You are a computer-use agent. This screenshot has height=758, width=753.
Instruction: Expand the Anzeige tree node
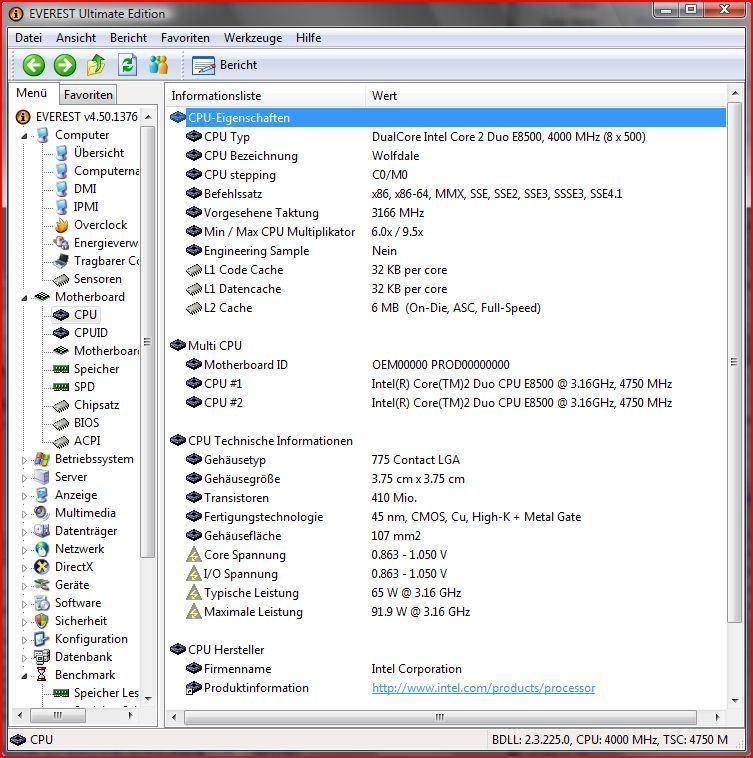pos(24,496)
